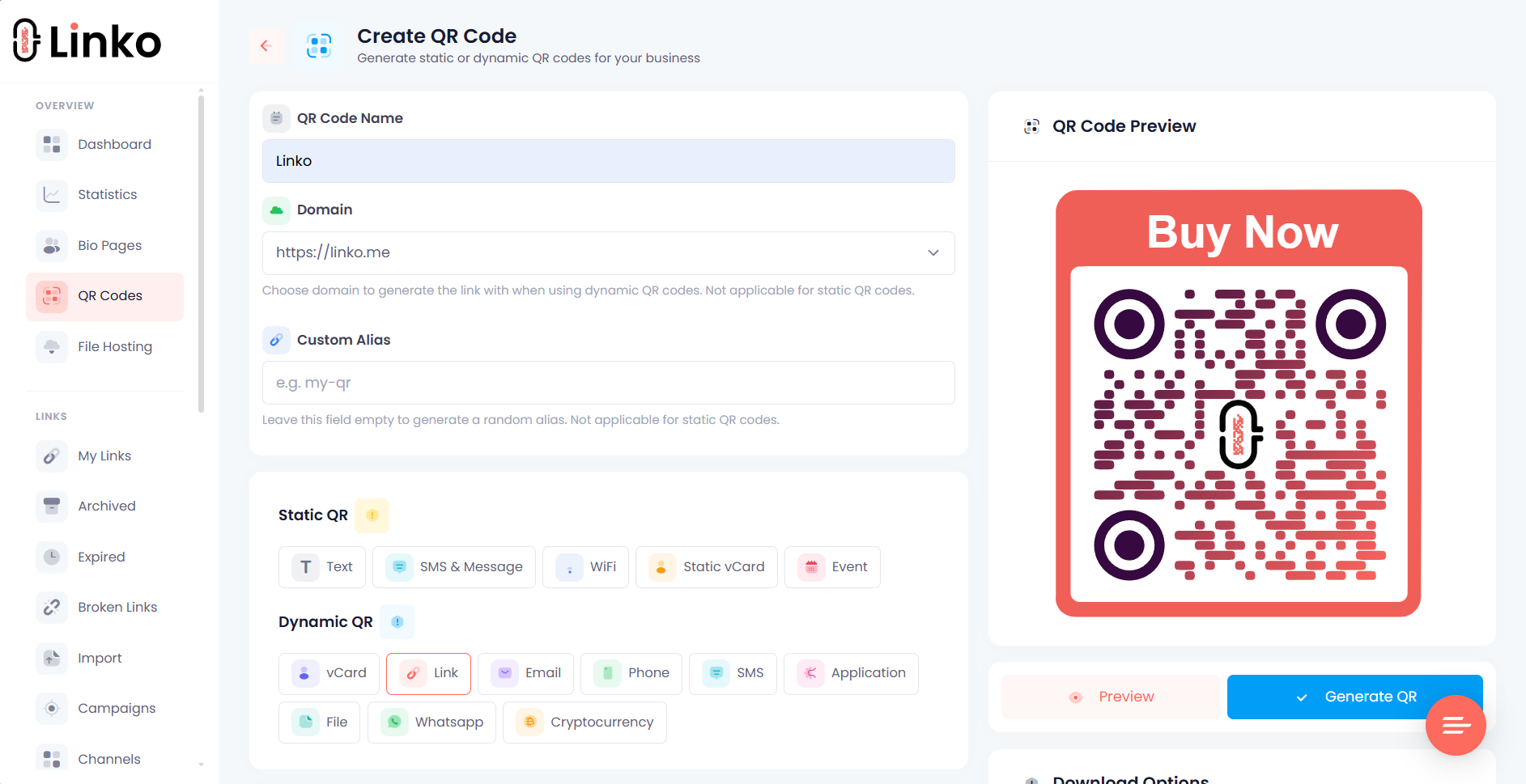Viewport: 1526px width, 784px height.
Task: Open My Links from the sidebar
Action: (x=105, y=456)
